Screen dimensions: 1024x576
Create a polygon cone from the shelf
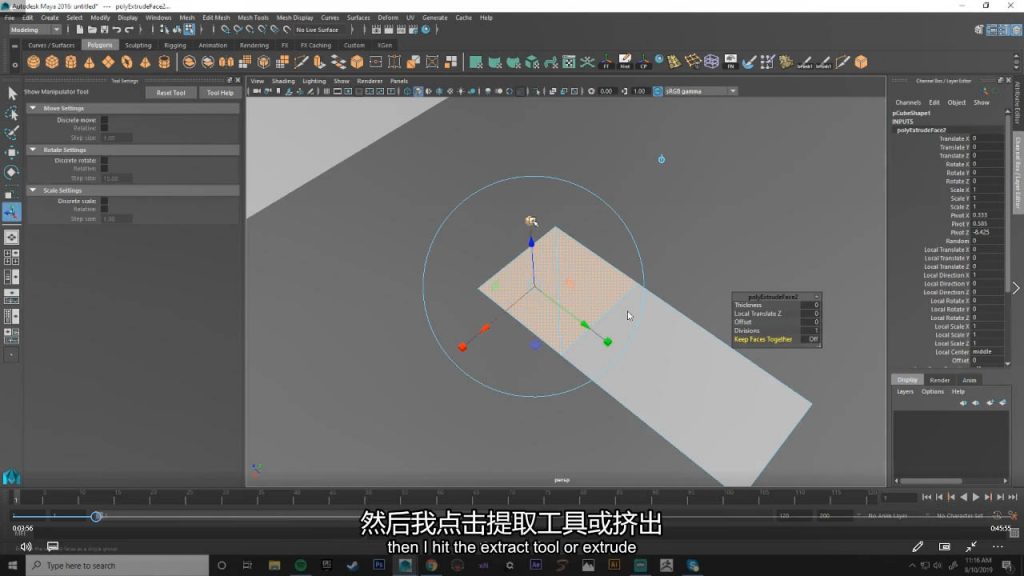(89, 62)
